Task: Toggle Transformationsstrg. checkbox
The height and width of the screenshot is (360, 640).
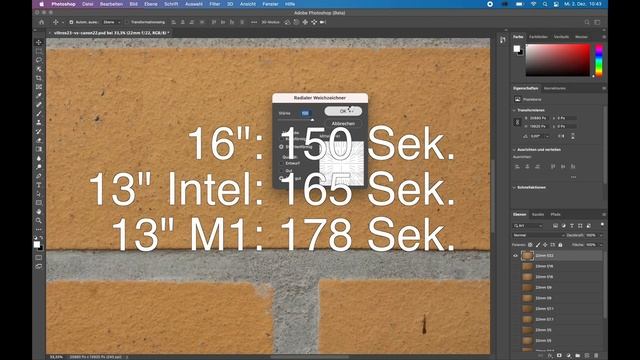Action: pos(127,22)
